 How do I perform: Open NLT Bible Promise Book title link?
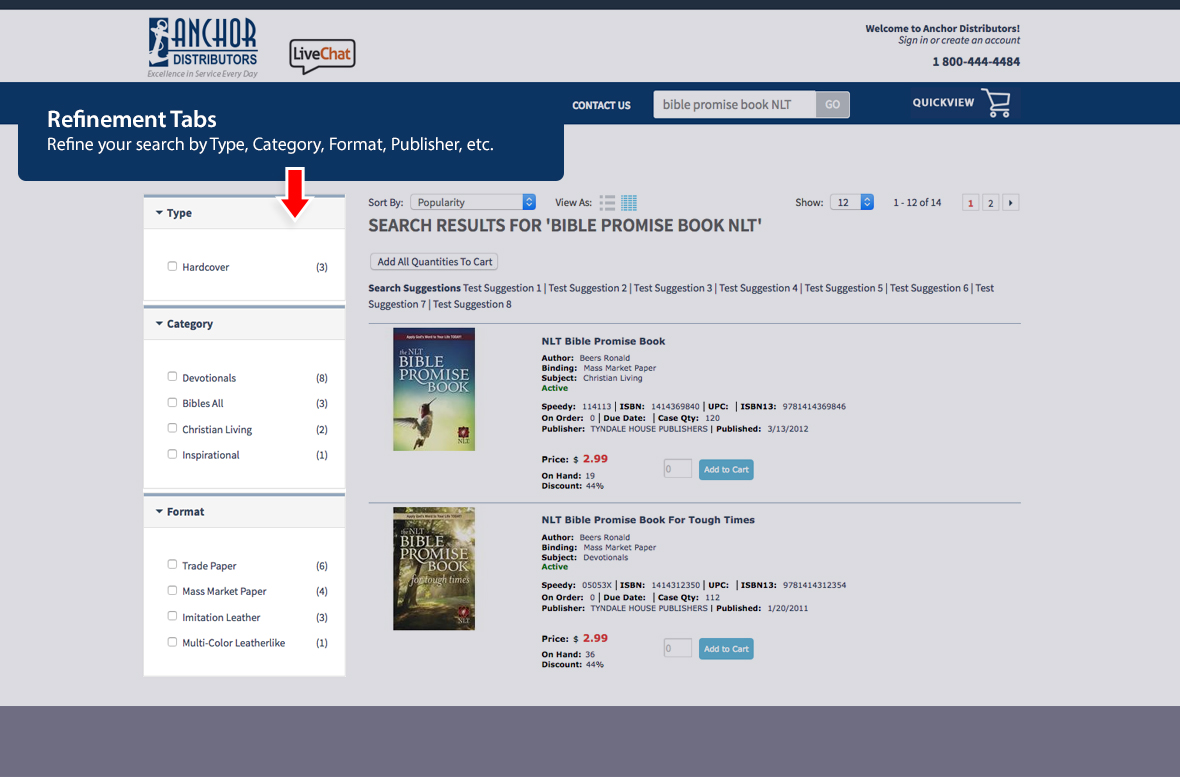[604, 341]
